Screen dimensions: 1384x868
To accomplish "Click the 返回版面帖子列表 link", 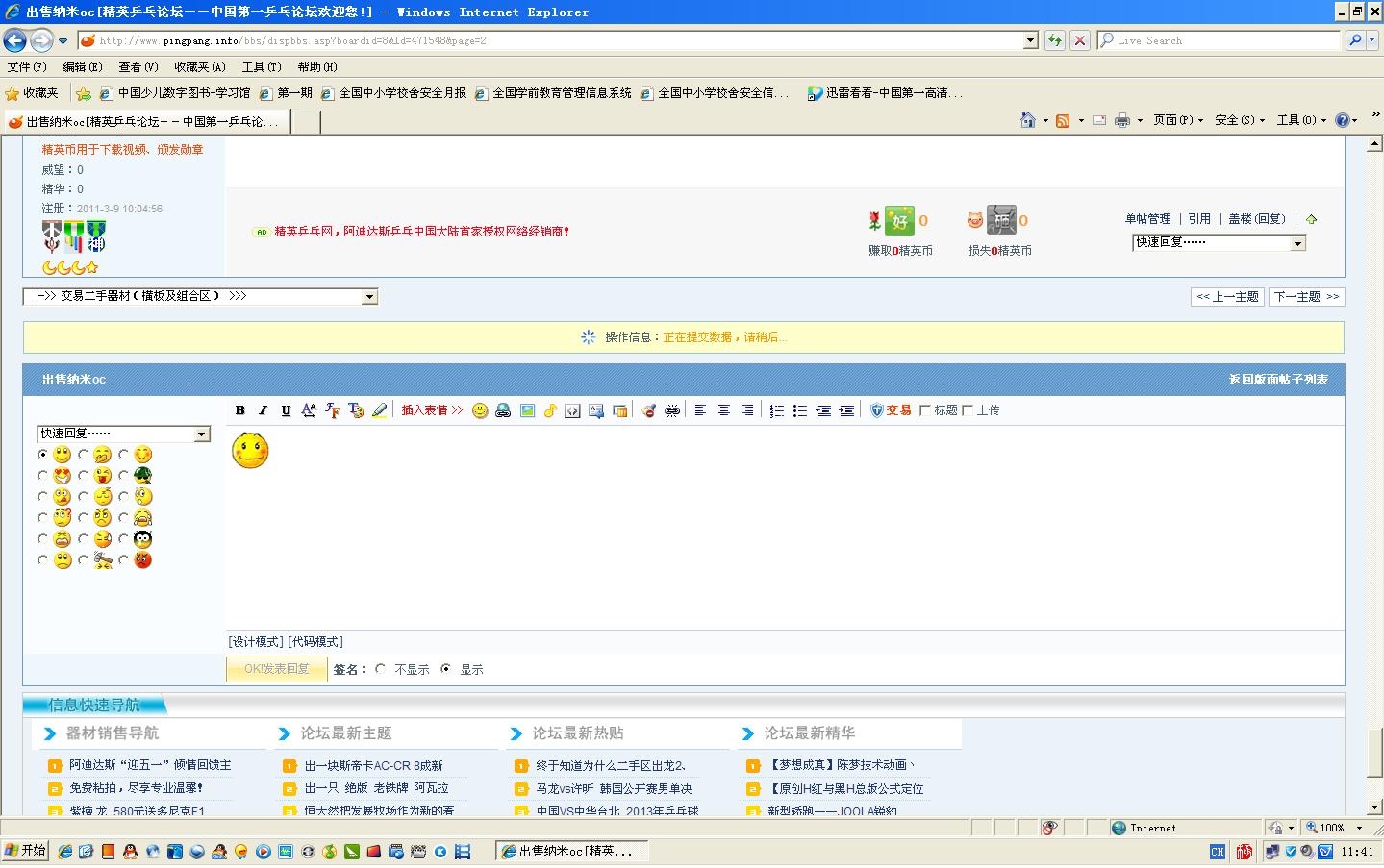I will [x=1278, y=380].
